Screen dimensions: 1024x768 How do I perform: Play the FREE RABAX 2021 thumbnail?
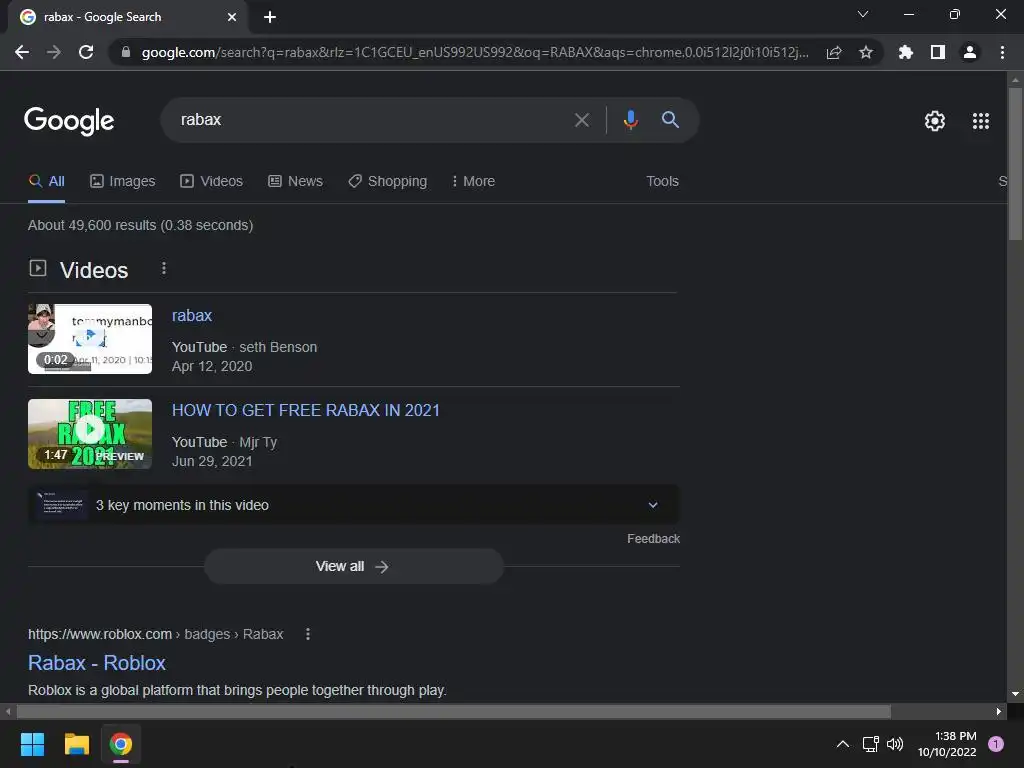tap(90, 434)
